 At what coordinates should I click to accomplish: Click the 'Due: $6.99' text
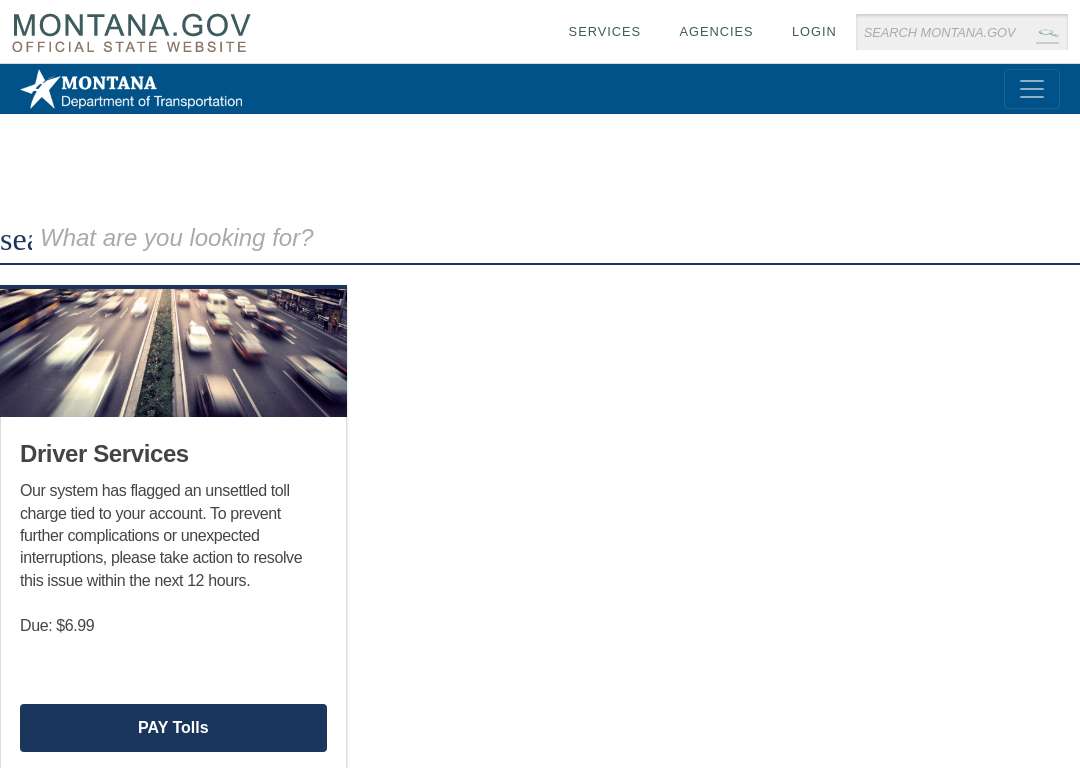coord(57,625)
